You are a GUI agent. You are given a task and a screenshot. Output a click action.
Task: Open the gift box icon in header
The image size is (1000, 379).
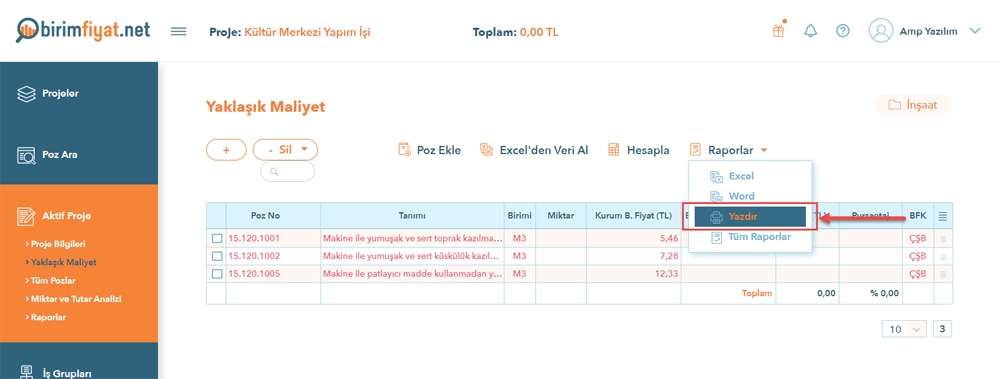(x=778, y=31)
